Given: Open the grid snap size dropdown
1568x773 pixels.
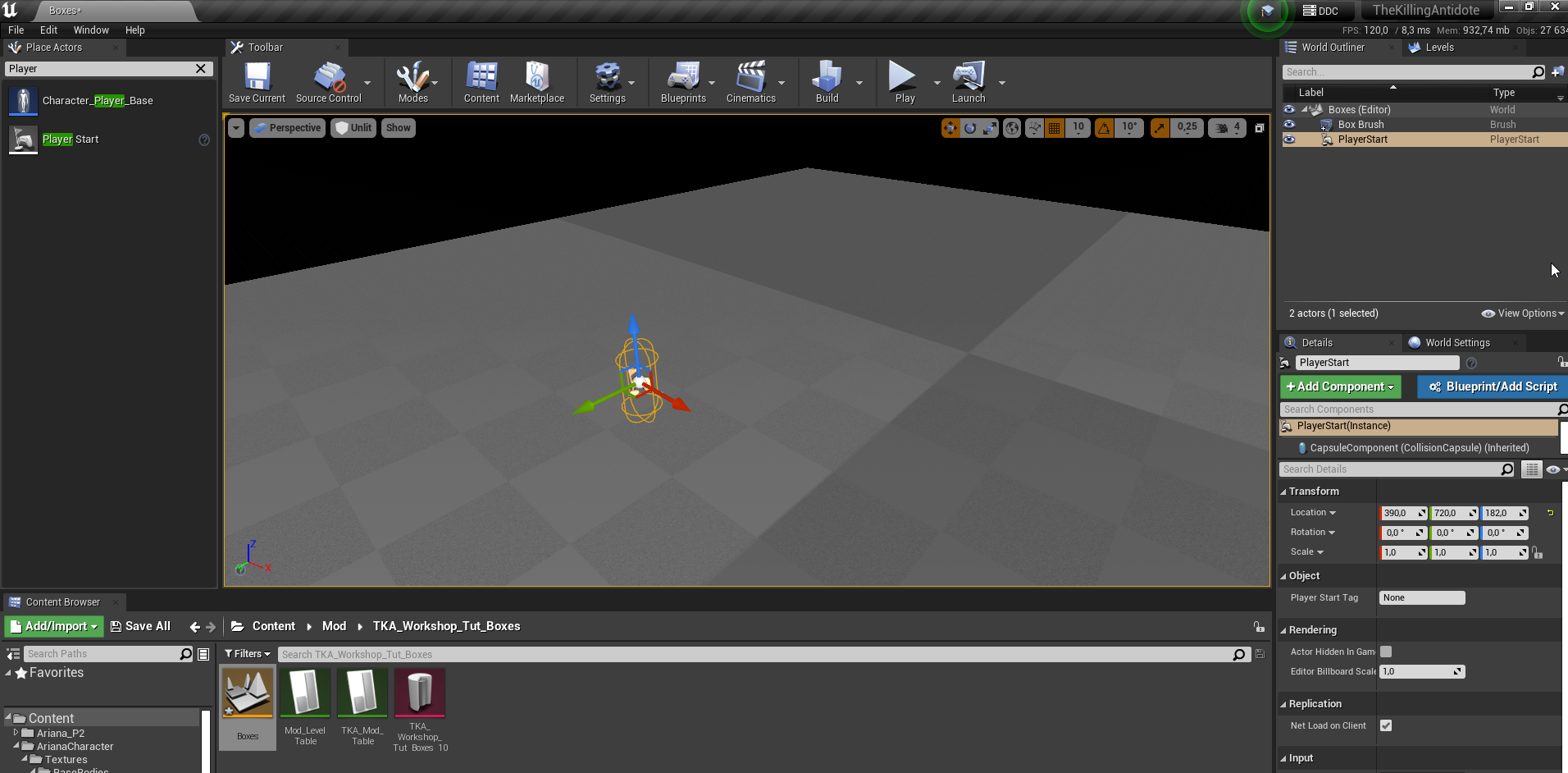Looking at the screenshot, I should coord(1078,128).
